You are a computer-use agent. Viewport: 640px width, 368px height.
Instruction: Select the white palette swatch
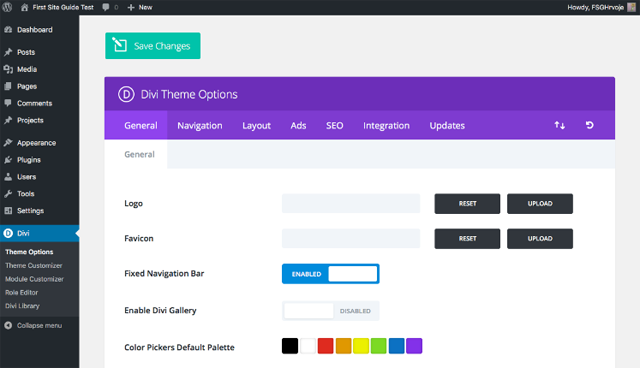tap(308, 346)
